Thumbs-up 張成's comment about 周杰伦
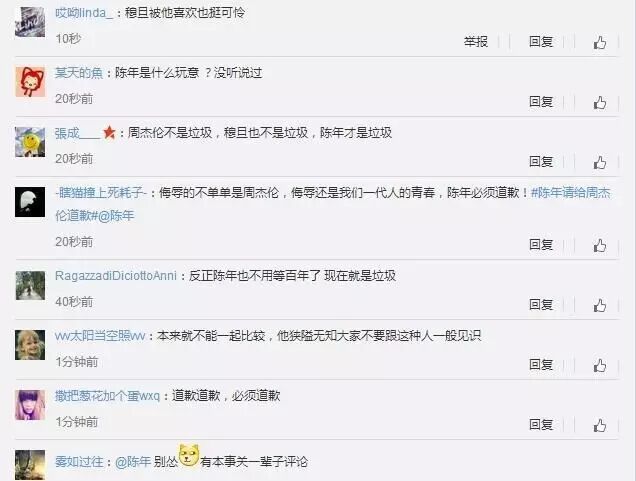This screenshot has height=481, width=636. pos(600,162)
